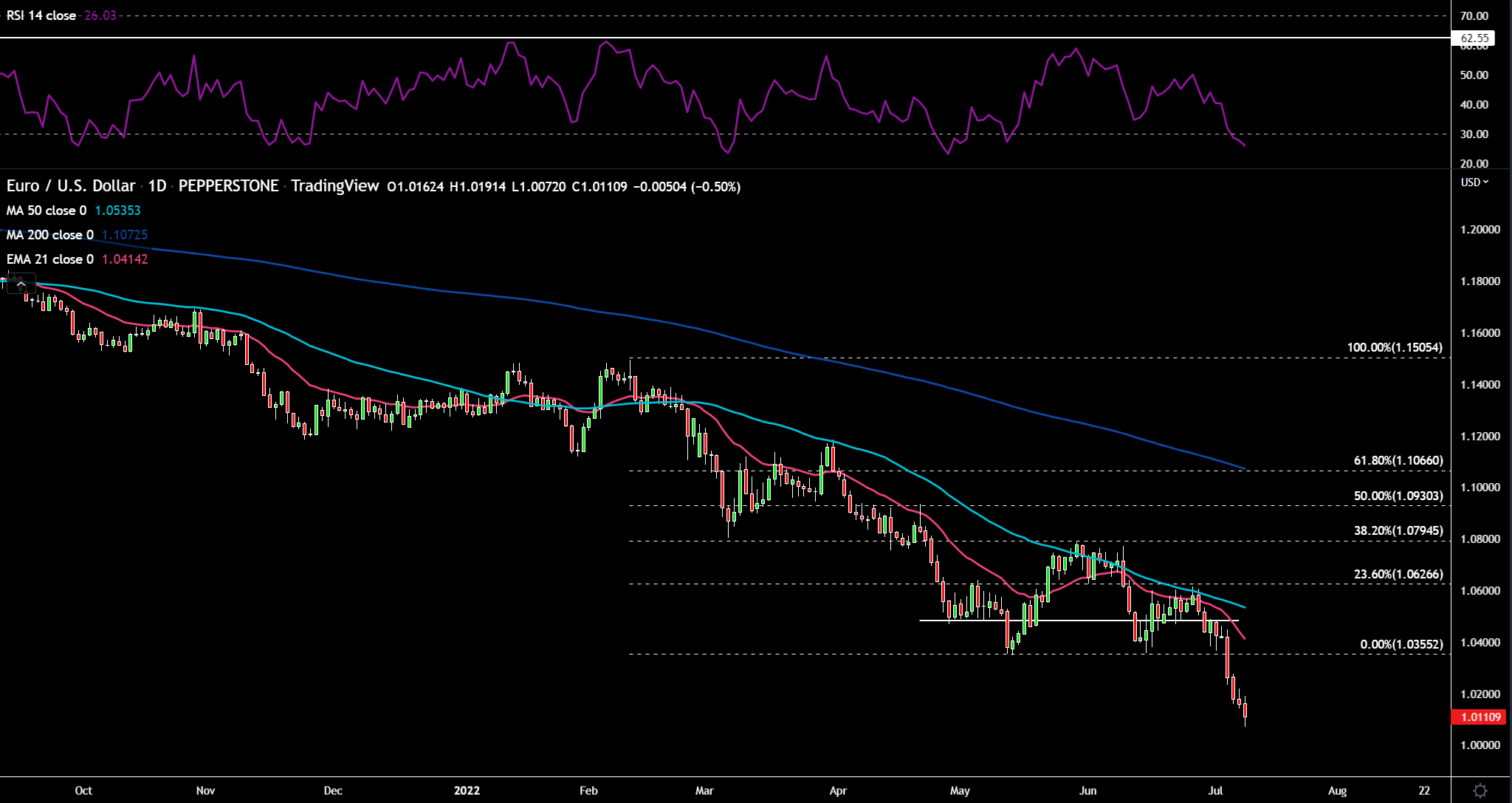Click the 38.20%(1.07945) Fibonacci label
The width and height of the screenshot is (1512, 803).
tap(1398, 530)
